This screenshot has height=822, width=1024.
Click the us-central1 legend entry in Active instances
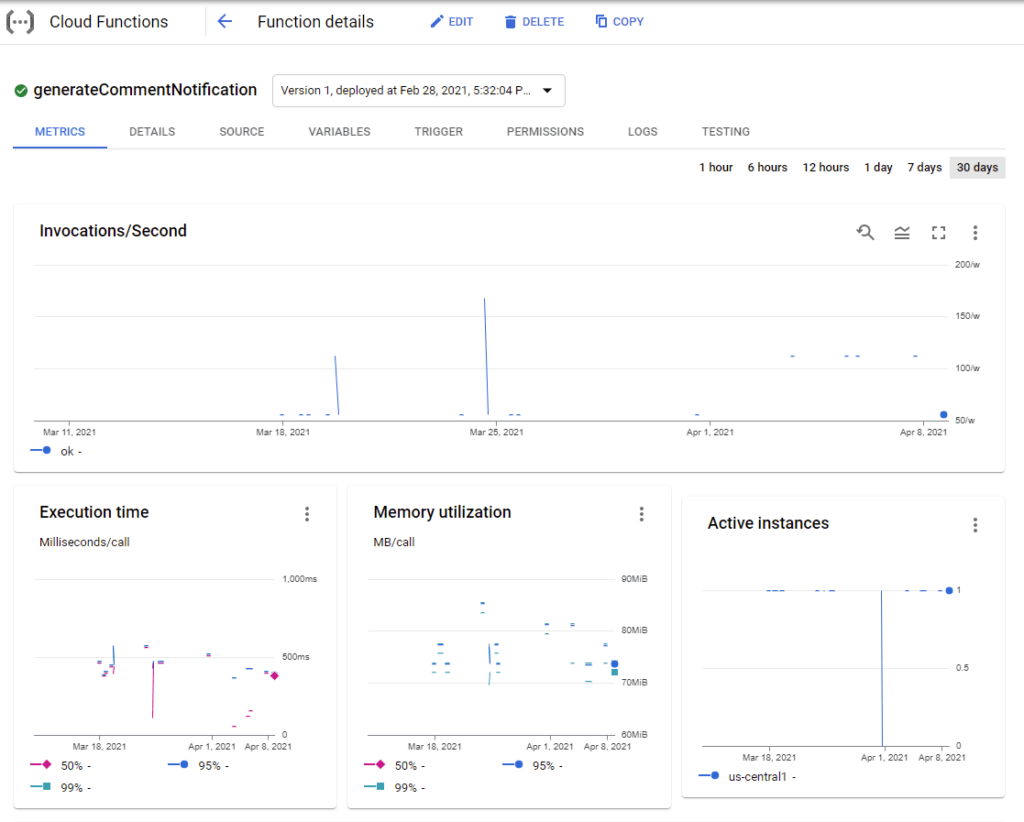point(747,776)
